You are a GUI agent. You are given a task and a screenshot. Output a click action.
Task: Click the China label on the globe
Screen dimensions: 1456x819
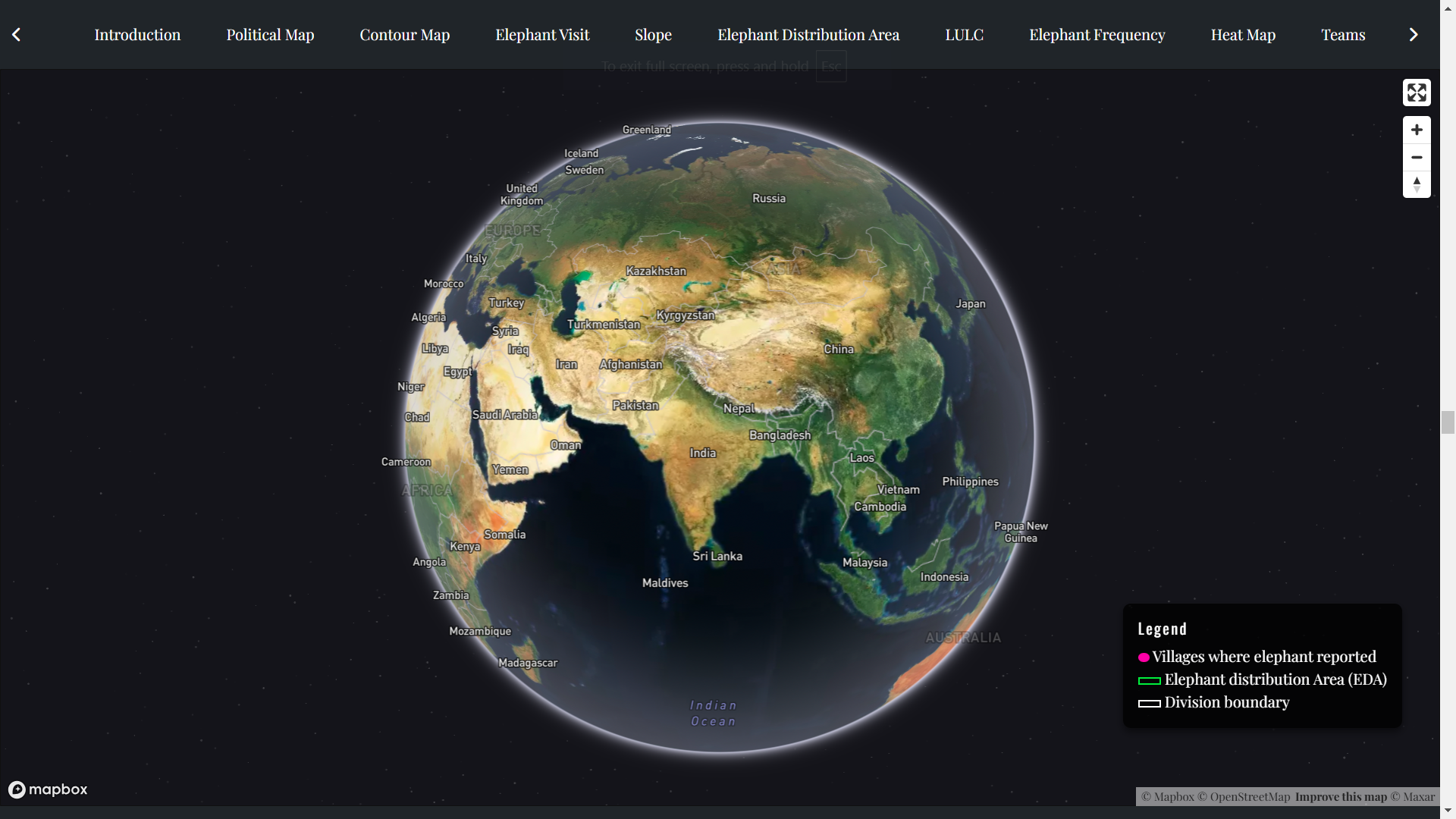pyautogui.click(x=839, y=349)
